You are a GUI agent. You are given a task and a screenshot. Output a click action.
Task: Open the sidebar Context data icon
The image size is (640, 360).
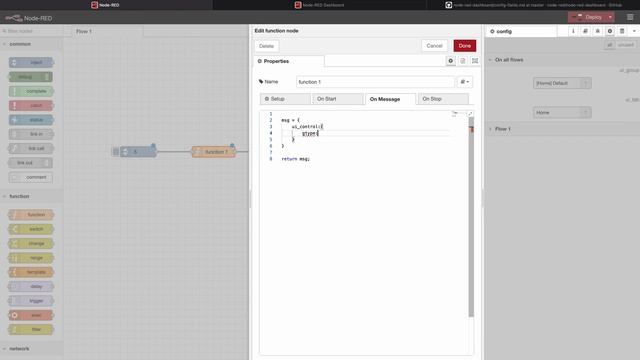pyautogui.click(x=622, y=31)
